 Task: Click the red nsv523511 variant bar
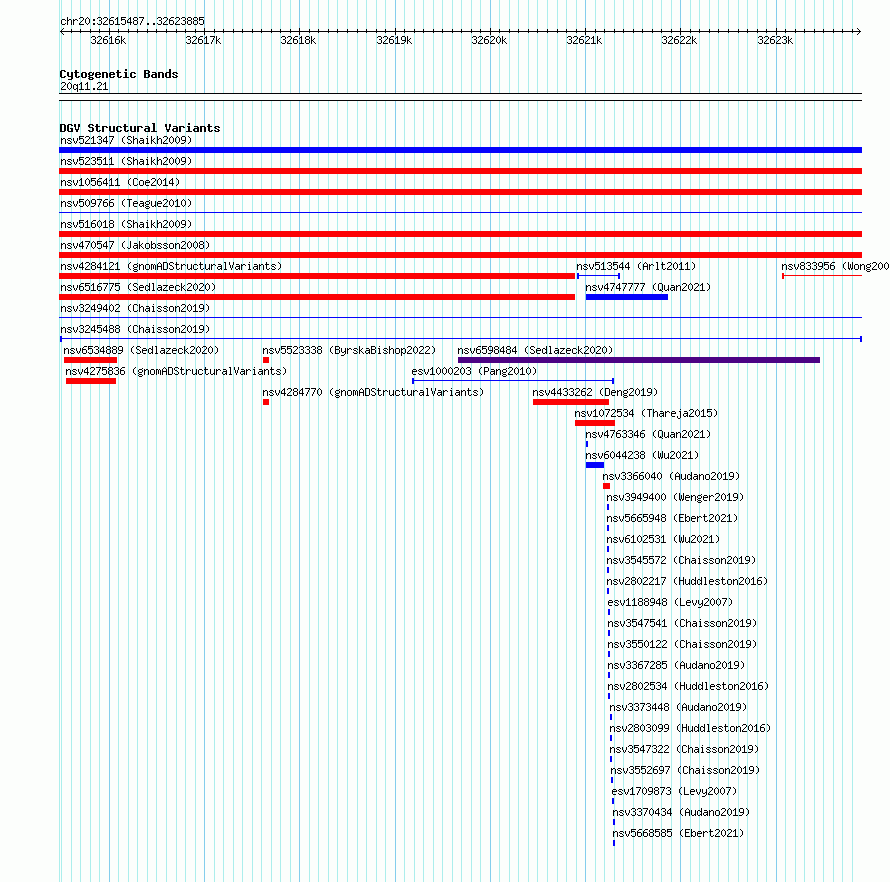[x=460, y=171]
